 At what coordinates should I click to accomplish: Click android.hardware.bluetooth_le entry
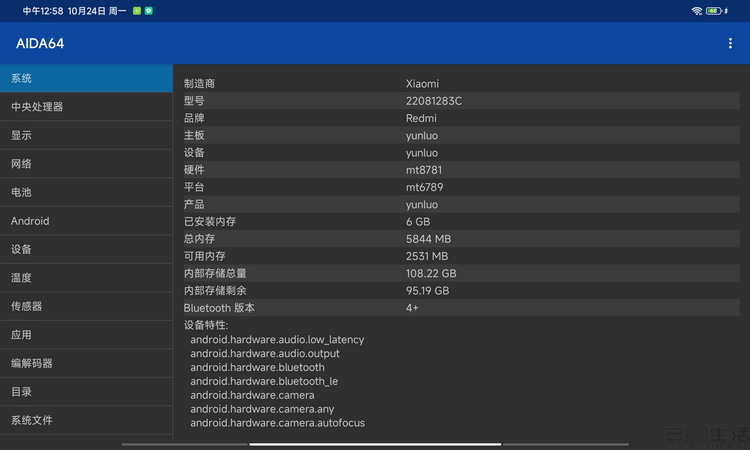[264, 381]
